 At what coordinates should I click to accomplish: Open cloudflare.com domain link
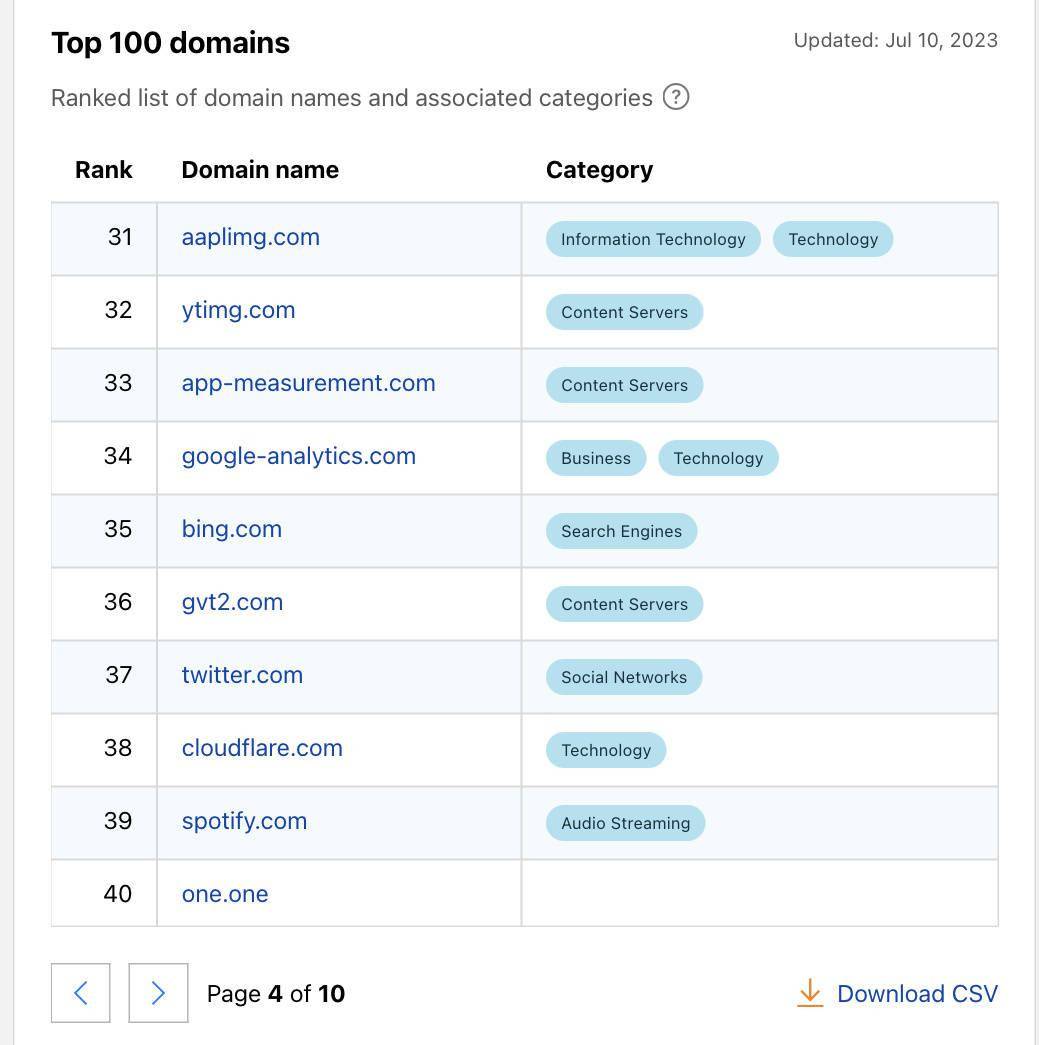[262, 748]
